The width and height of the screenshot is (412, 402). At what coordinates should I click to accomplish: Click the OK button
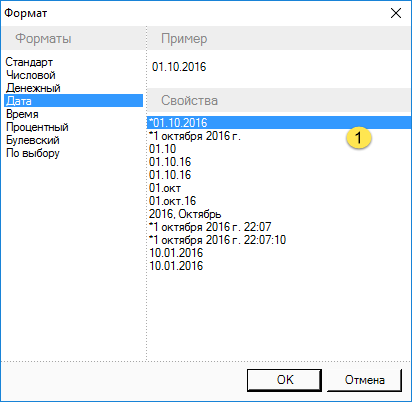click(x=284, y=380)
